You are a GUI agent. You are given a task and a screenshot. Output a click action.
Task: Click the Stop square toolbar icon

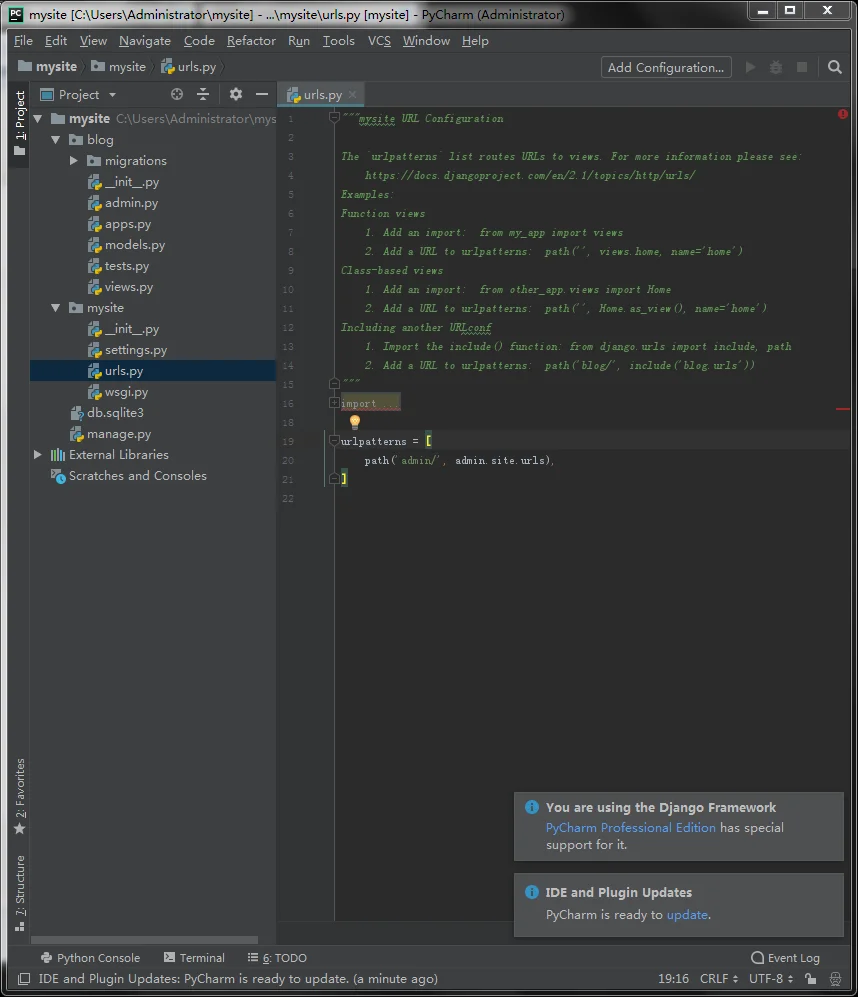pos(802,67)
